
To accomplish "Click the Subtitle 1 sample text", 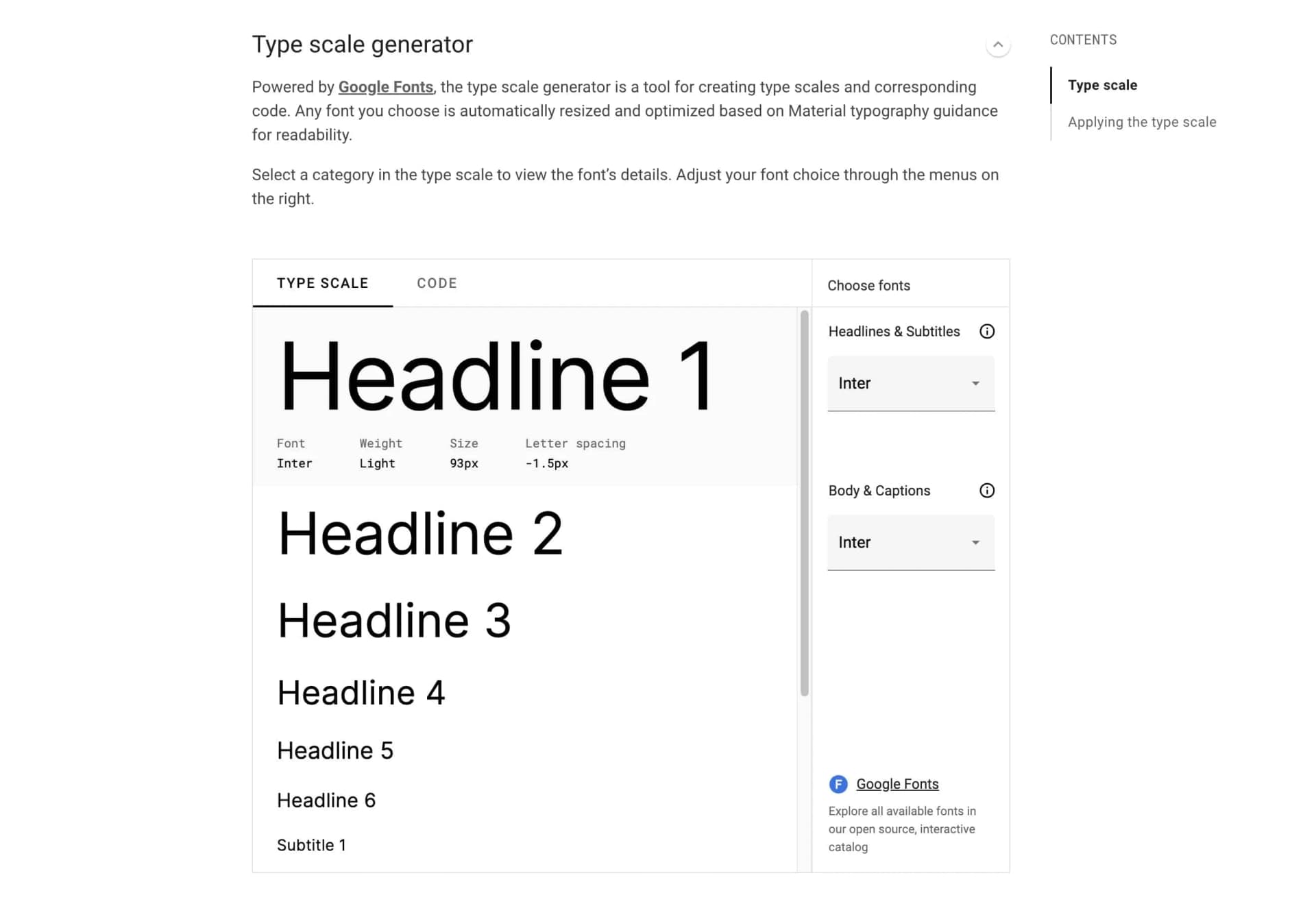I will coord(311,844).
